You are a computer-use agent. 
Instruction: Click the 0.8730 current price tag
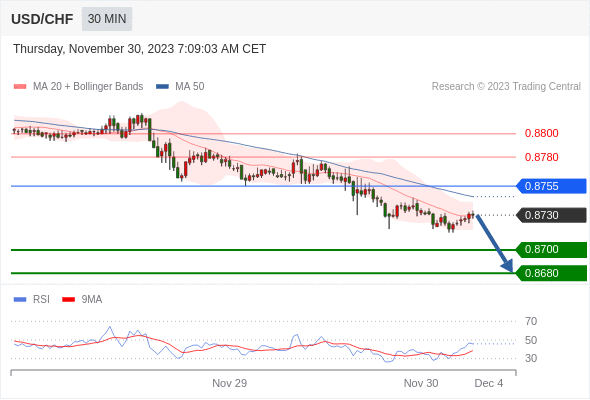click(551, 215)
